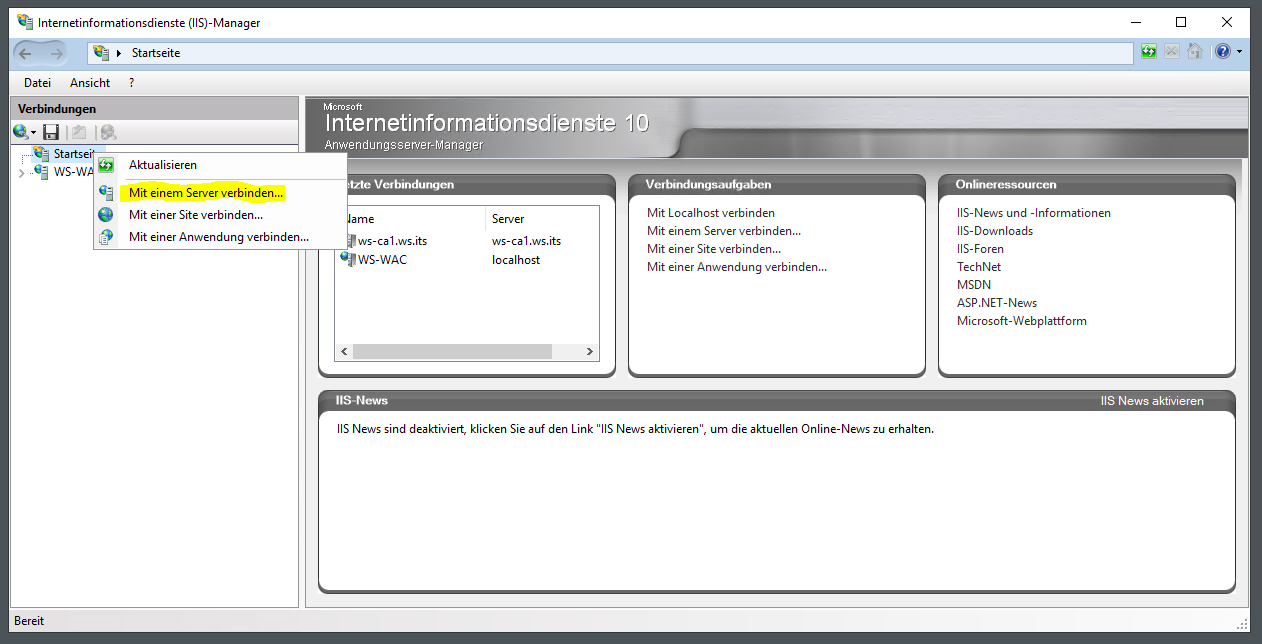
Task: Click the Onlineressourcen panel header
Action: [1087, 185]
